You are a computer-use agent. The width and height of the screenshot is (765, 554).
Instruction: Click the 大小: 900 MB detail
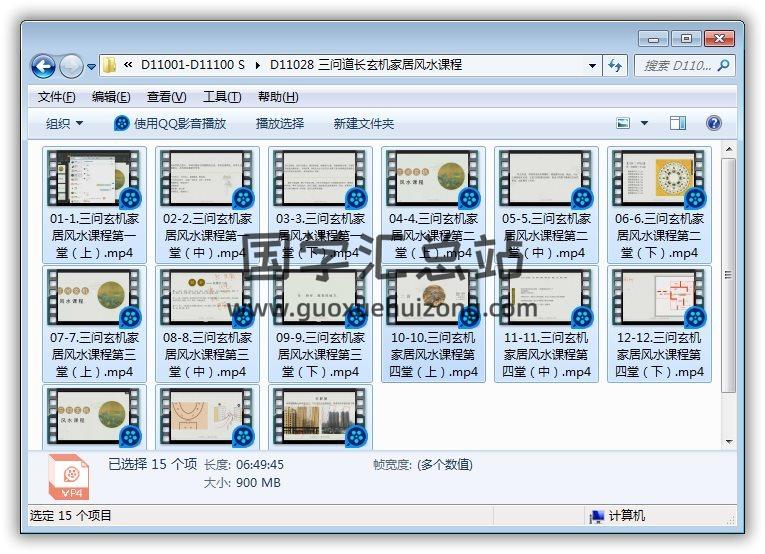click(242, 483)
